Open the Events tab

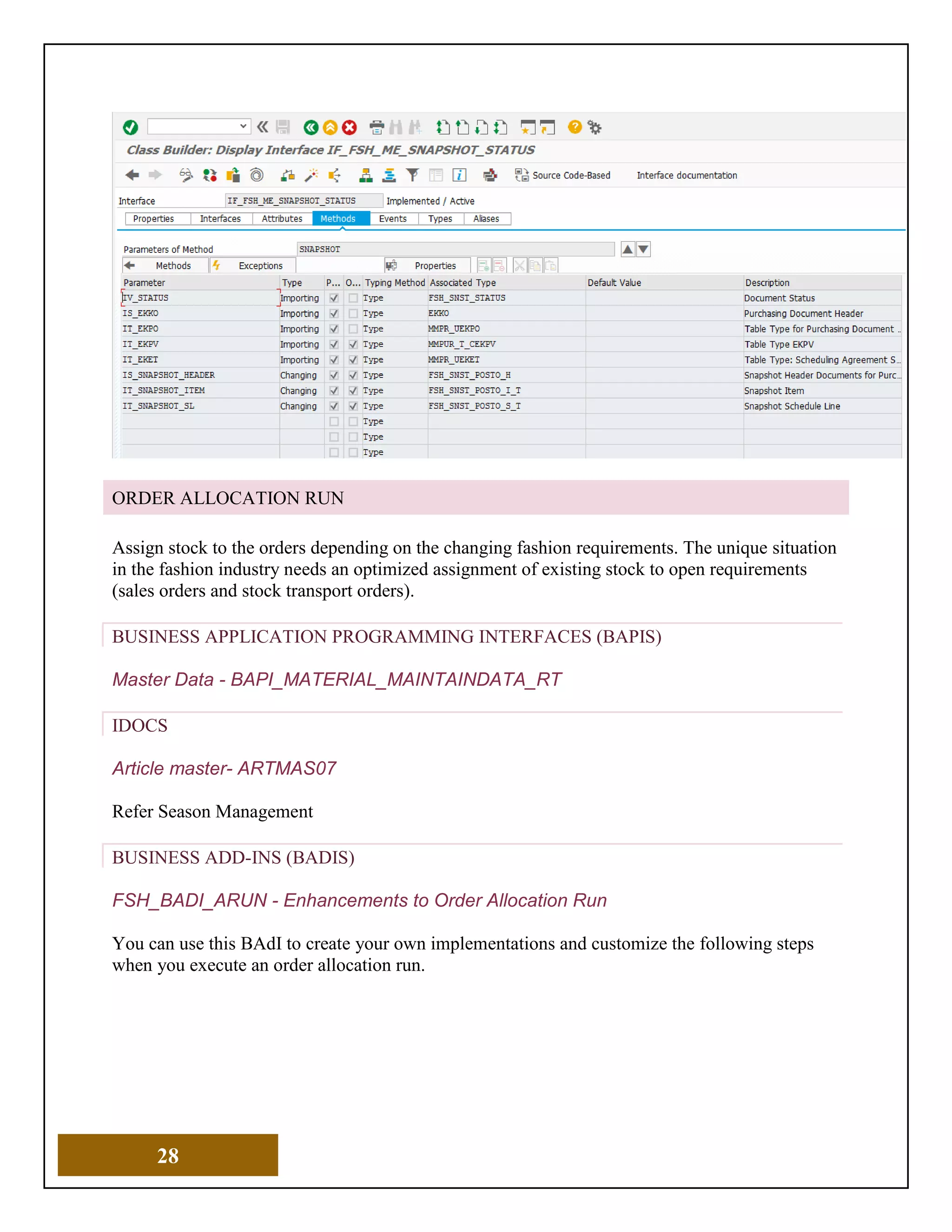tap(392, 219)
